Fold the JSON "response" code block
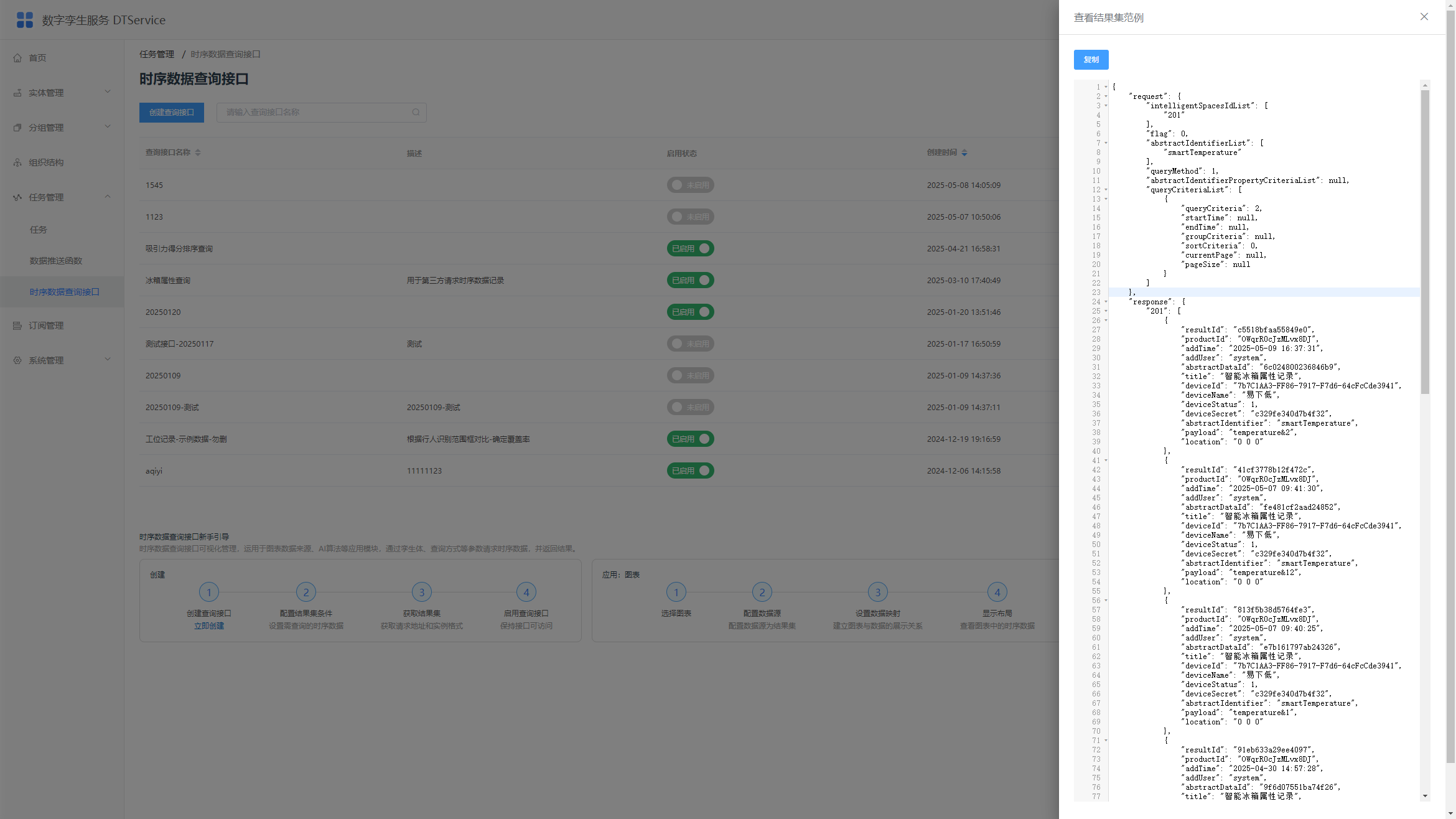Image resolution: width=1456 pixels, height=819 pixels. point(1106,302)
